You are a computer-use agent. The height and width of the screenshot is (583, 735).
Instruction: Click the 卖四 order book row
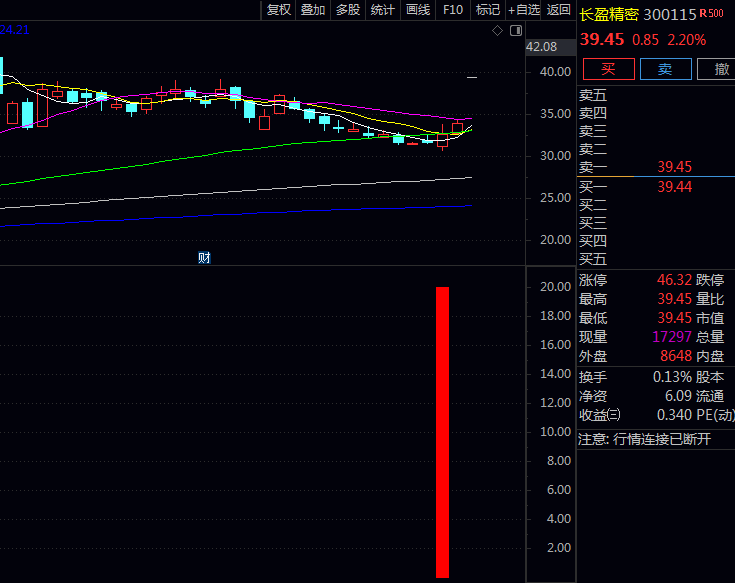[656, 113]
